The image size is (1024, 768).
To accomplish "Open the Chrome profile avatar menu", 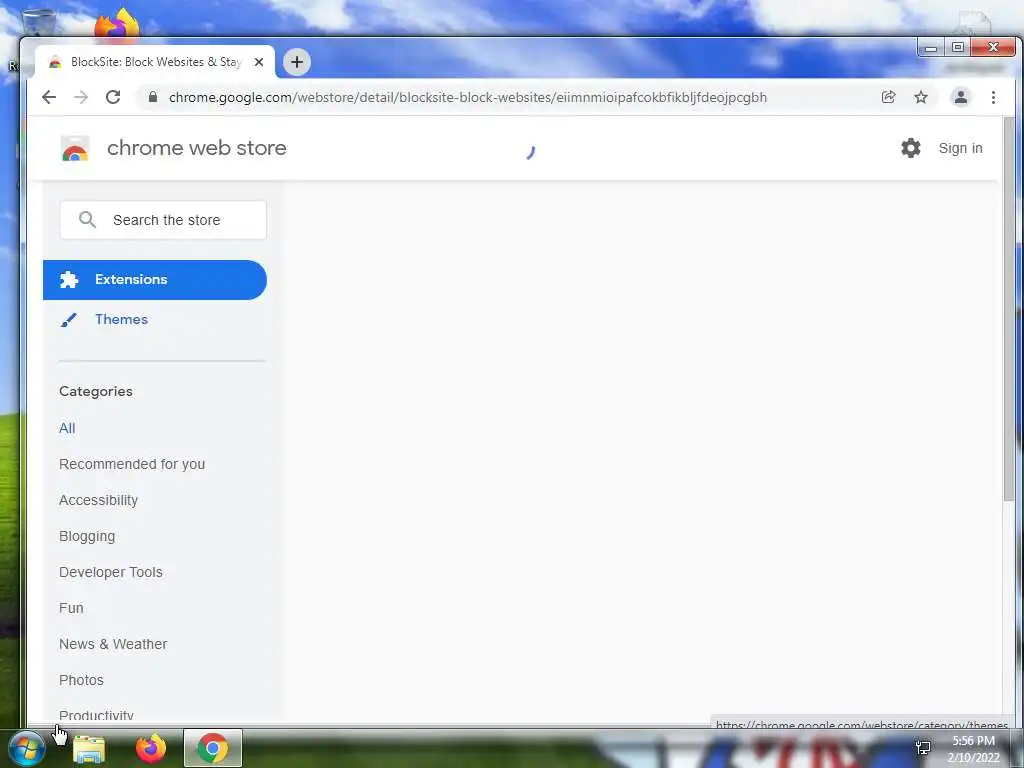I will click(x=961, y=97).
